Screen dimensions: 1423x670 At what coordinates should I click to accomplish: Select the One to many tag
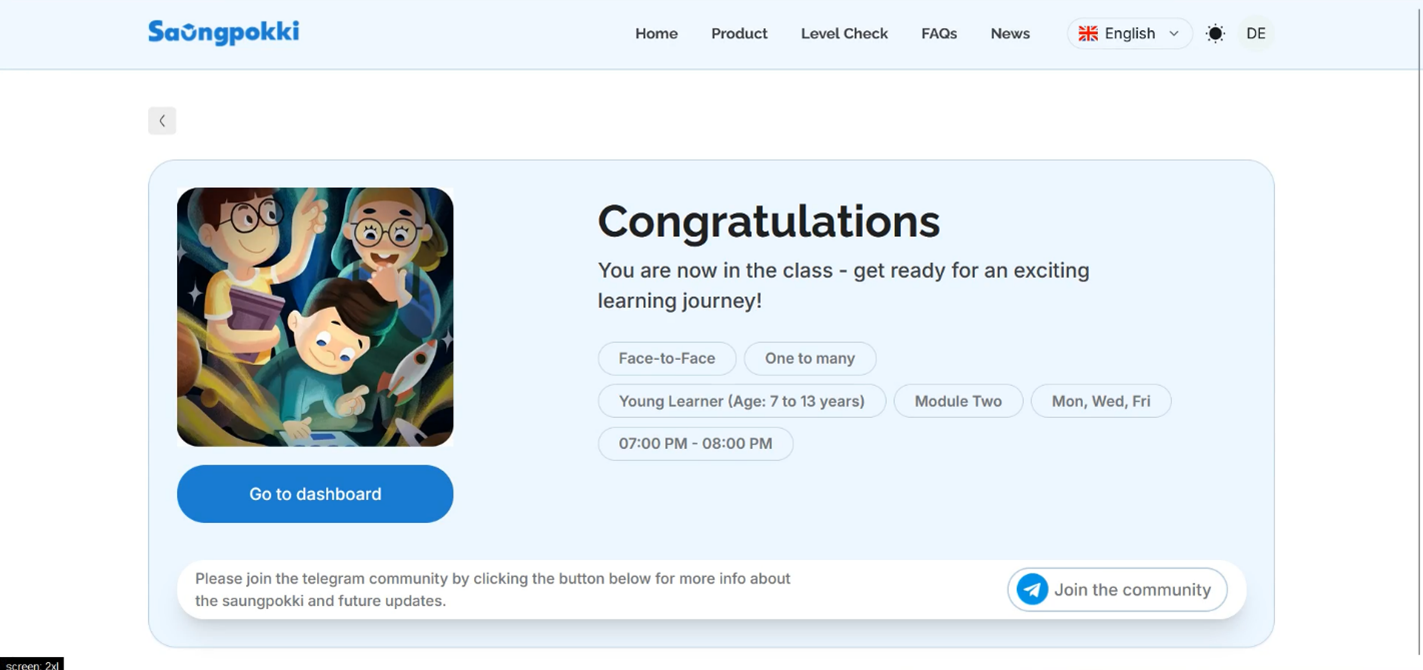tap(810, 358)
